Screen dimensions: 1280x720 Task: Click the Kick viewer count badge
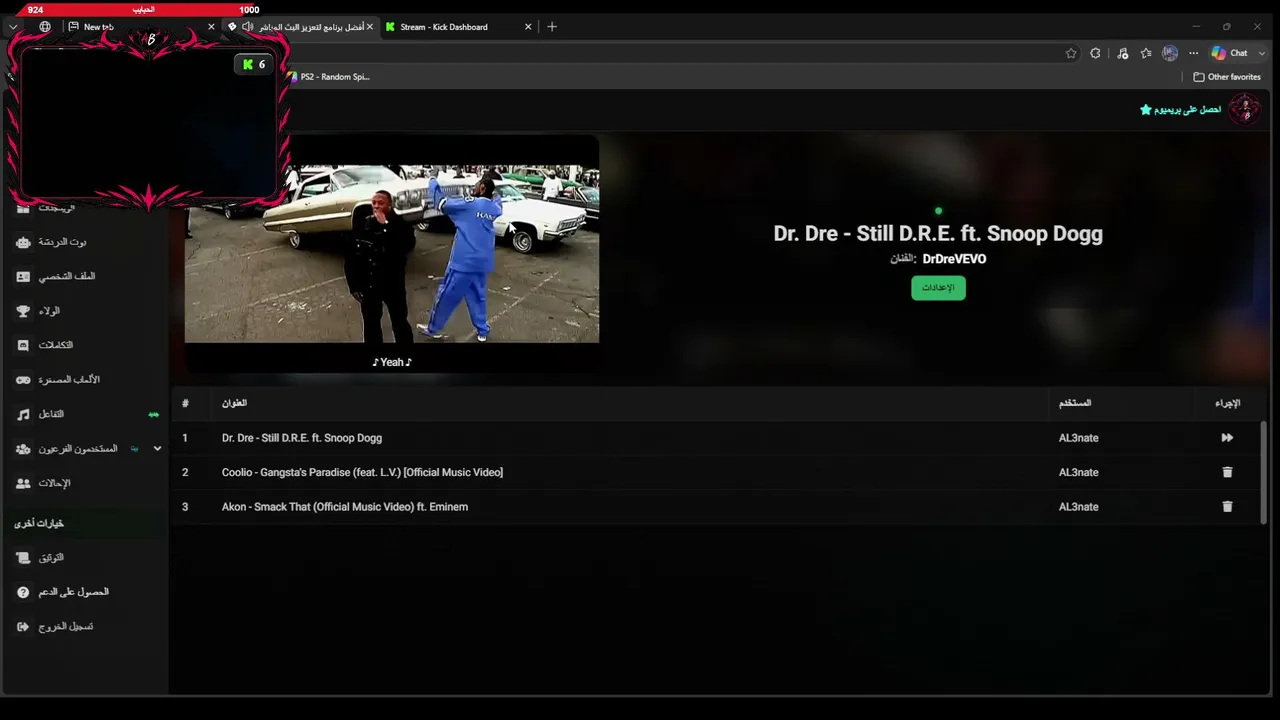tap(254, 65)
